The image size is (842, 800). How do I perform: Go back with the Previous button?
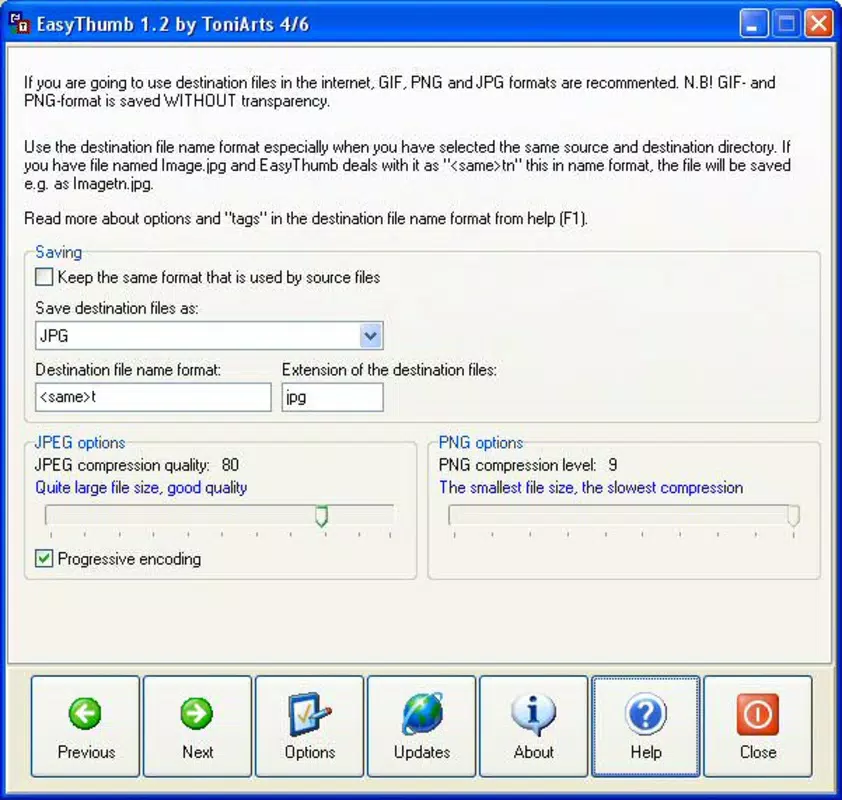pyautogui.click(x=85, y=726)
